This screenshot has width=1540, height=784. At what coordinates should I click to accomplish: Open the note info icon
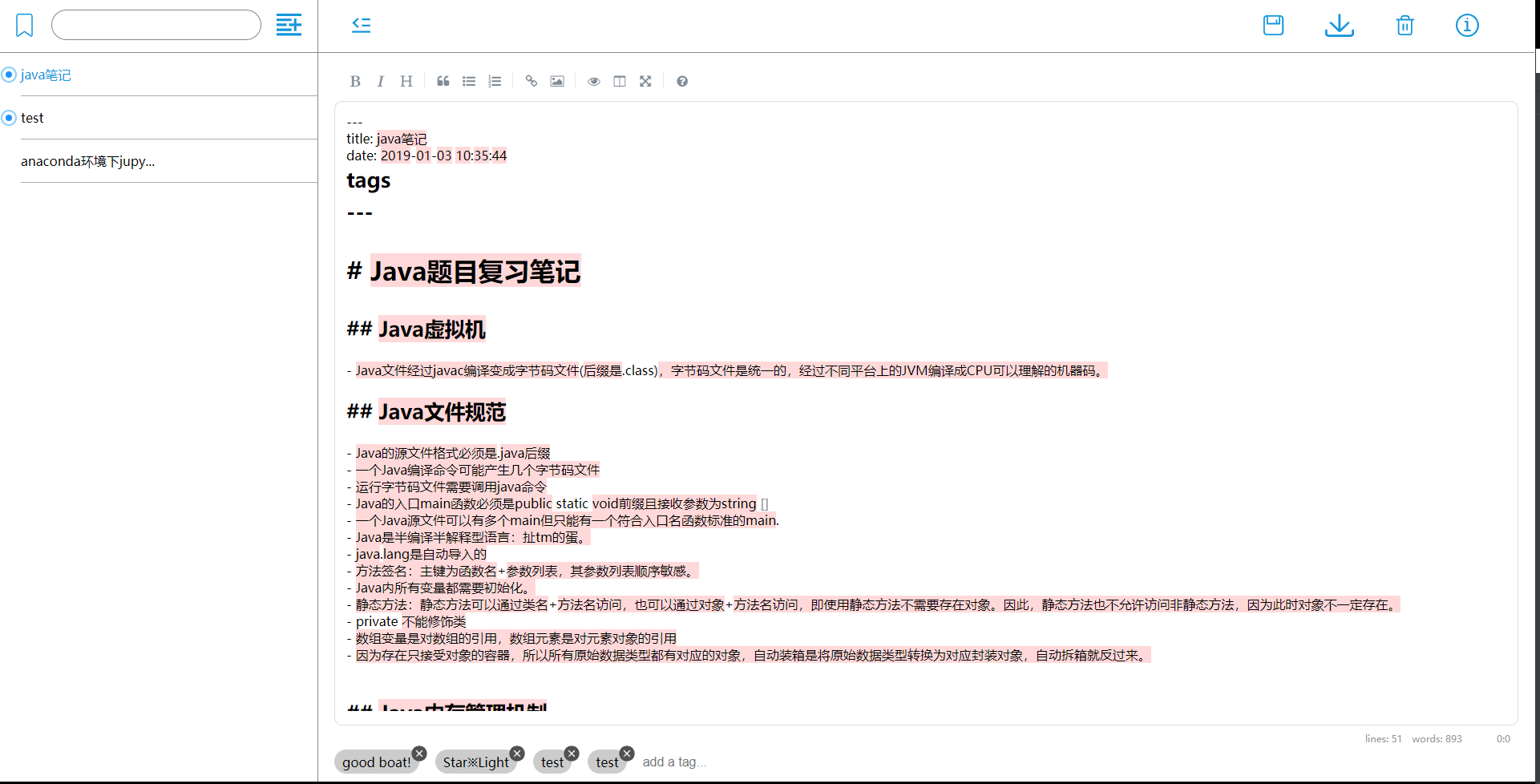coord(1467,26)
